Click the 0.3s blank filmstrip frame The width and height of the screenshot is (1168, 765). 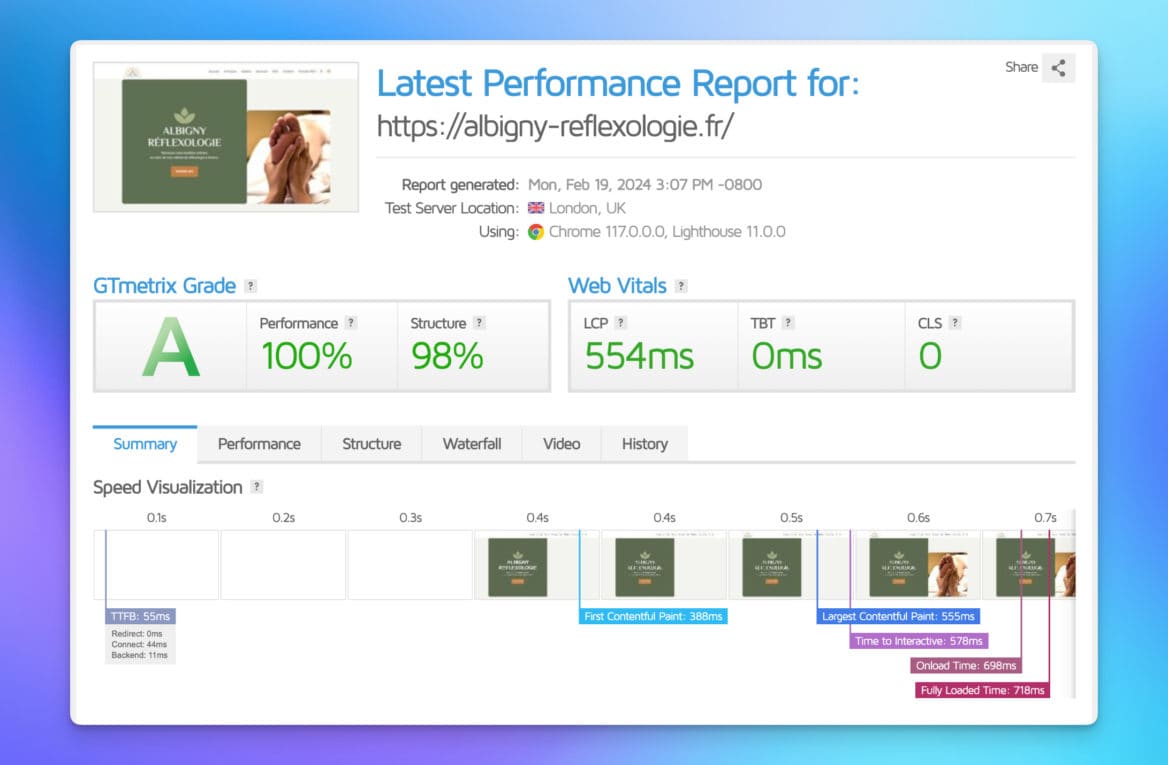410,565
